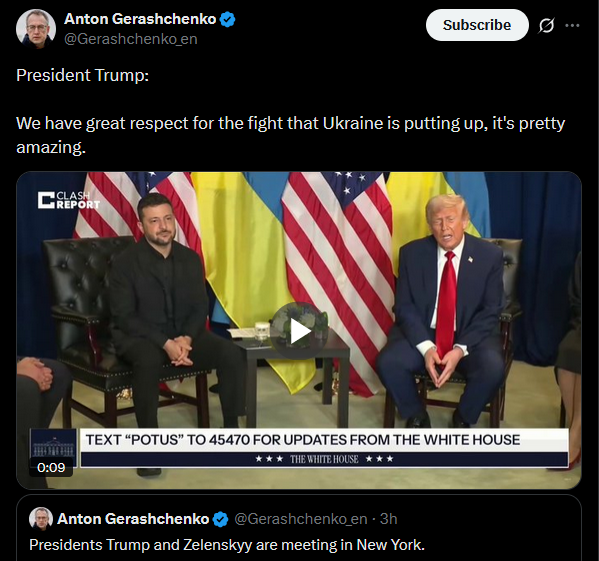Click the author name in the quoted post

tap(133, 519)
